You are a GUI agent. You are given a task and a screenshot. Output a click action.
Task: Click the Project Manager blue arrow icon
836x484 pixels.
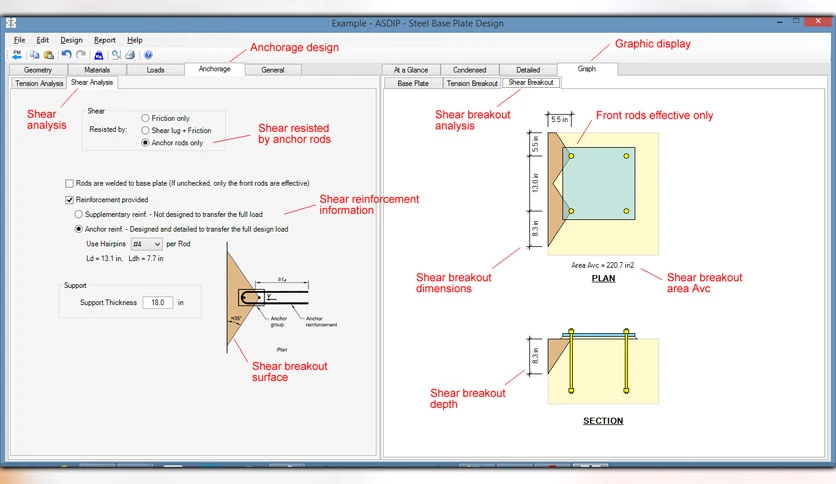click(17, 54)
